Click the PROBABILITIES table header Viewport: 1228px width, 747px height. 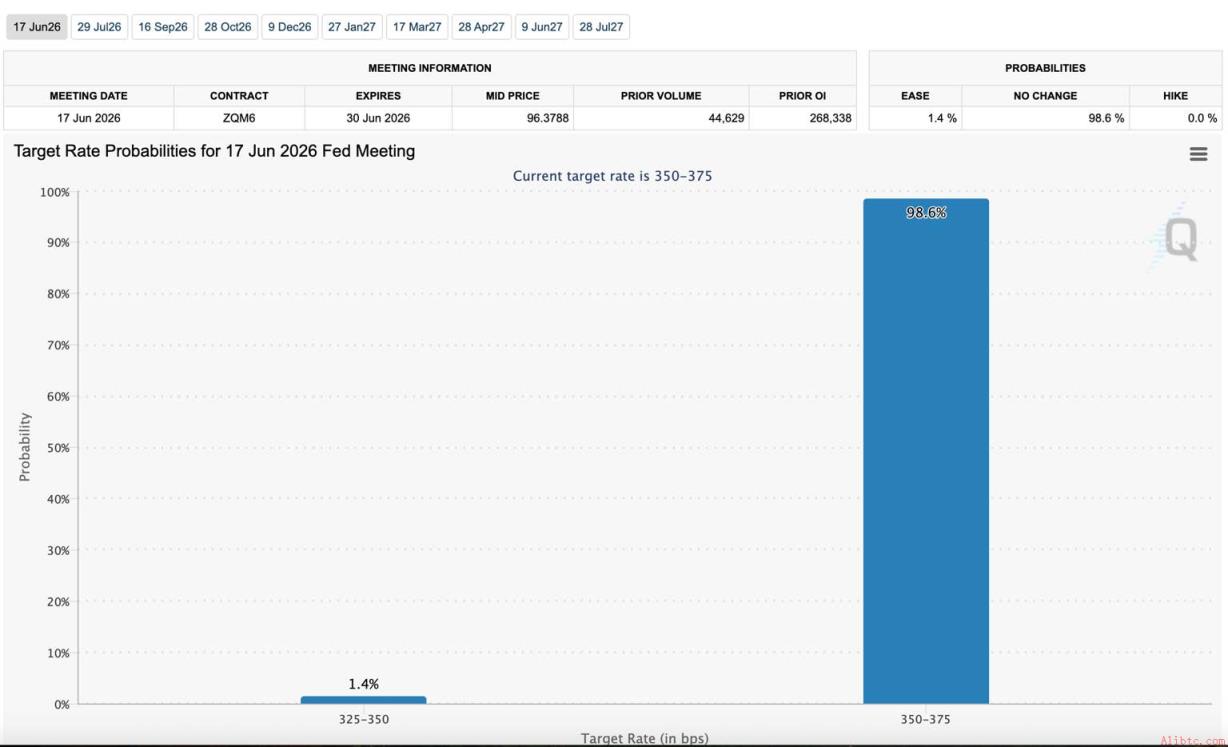(1045, 68)
